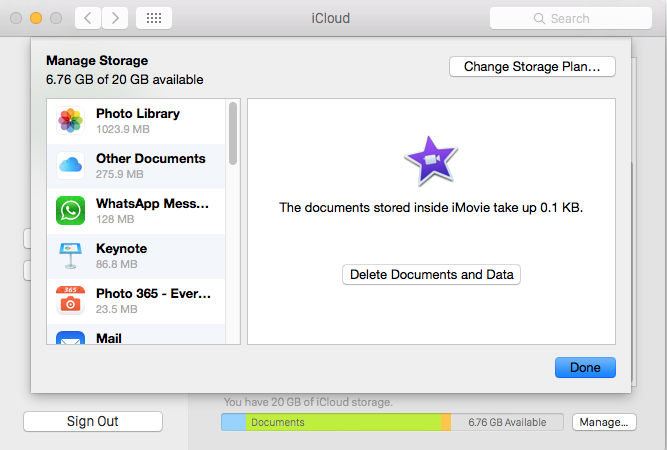The image size is (667, 450).
Task: Click the iCloud cloud icon for Other Documents
Action: pyautogui.click(x=71, y=165)
